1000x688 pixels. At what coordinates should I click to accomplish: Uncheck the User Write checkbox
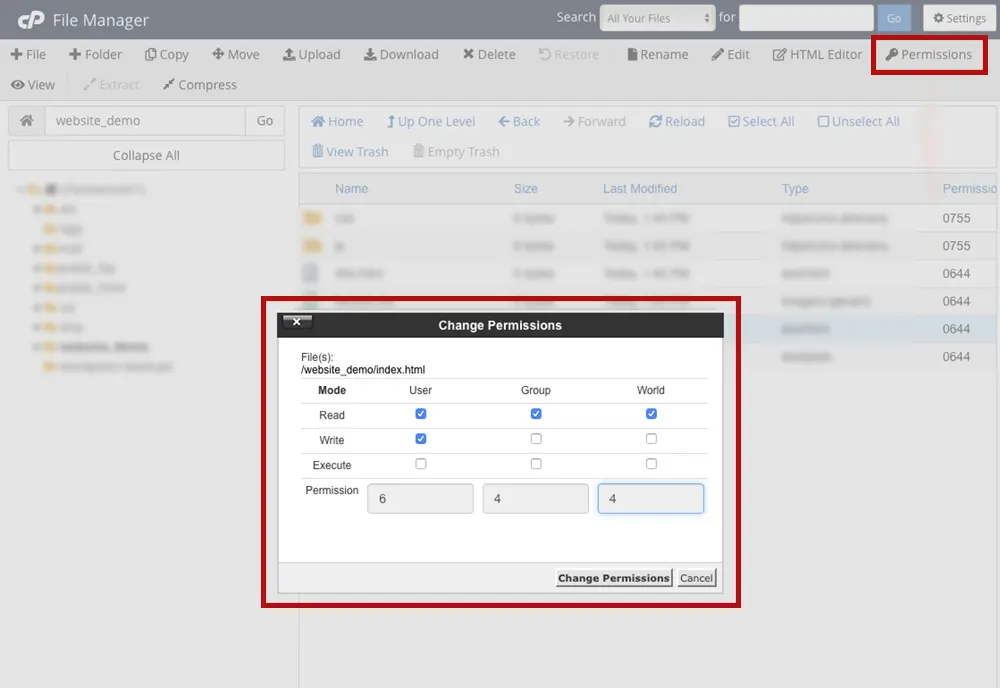(x=420, y=439)
